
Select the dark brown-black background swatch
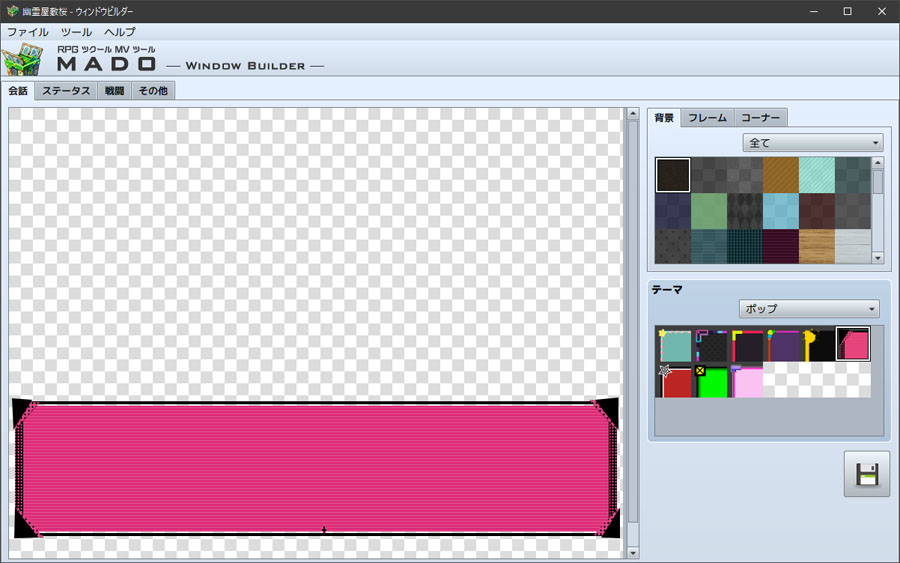click(x=673, y=175)
